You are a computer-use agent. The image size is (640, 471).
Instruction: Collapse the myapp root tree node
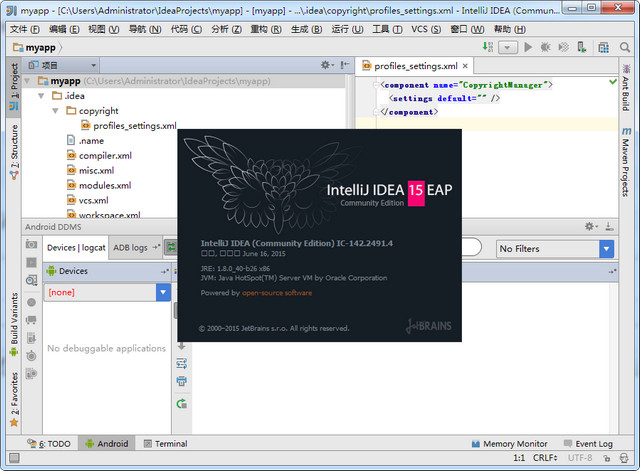[x=27, y=81]
